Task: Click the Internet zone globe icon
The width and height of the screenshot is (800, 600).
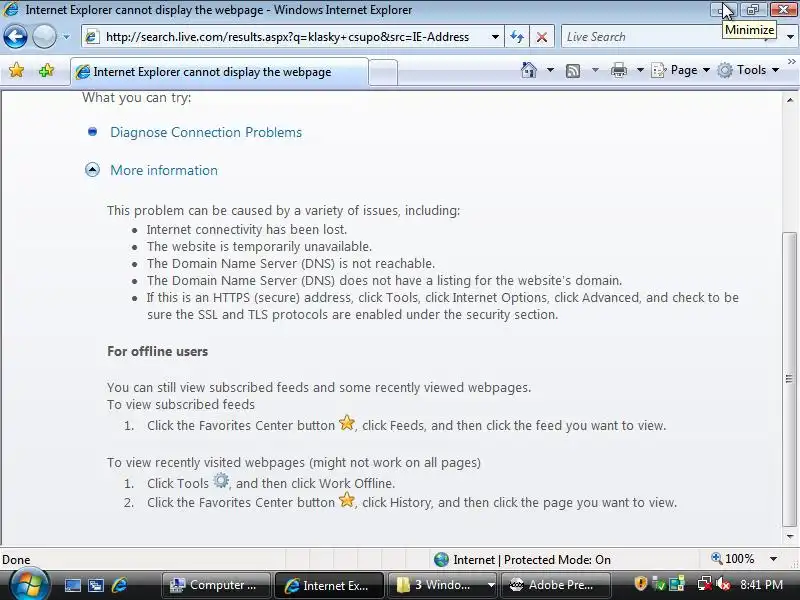Action: 441,560
